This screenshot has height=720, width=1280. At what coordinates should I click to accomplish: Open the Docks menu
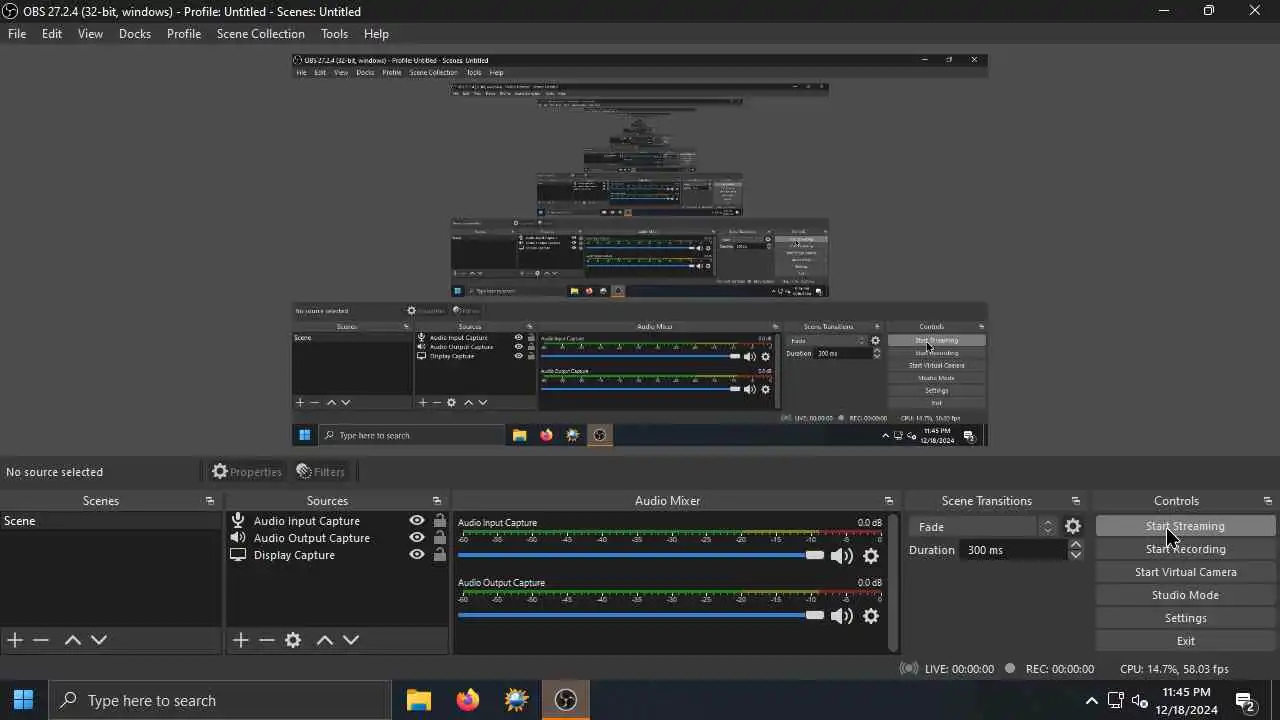[x=135, y=34]
